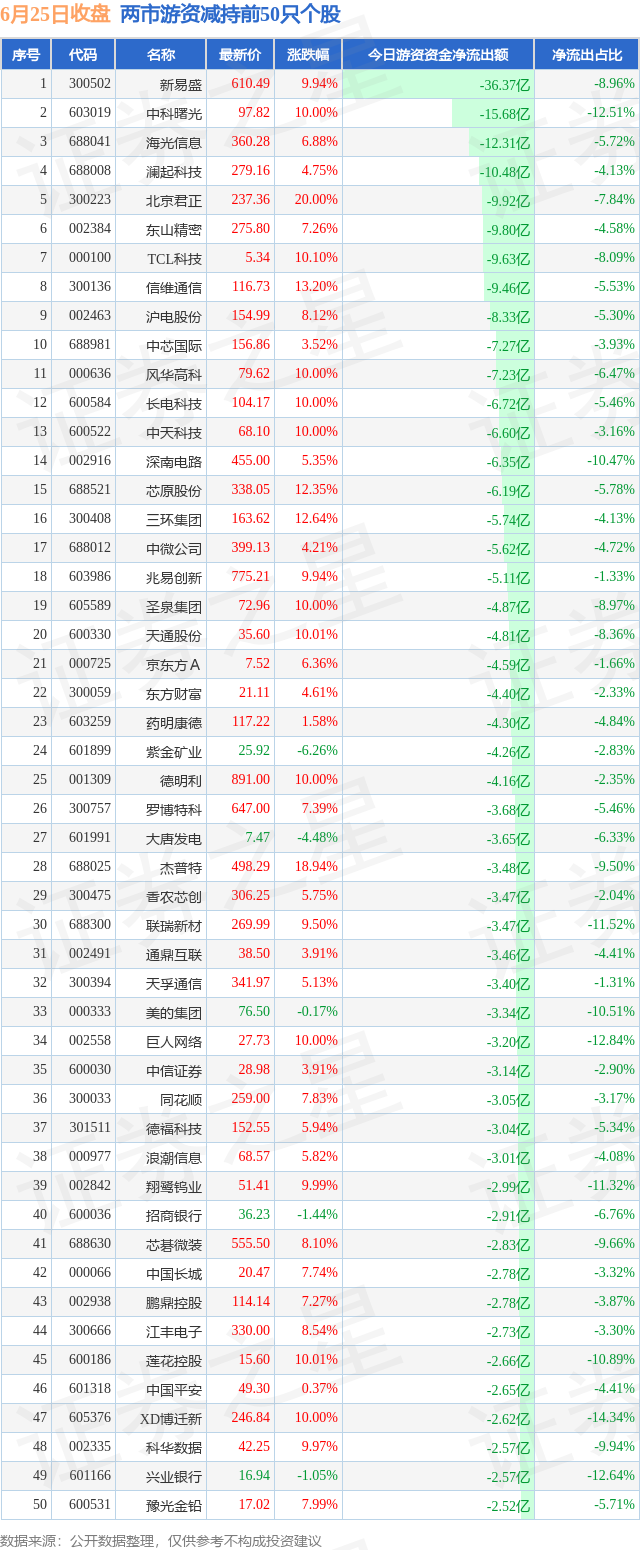Click the title 两市游资减持前50只个股
Screen dimensions: 640x1550
[230, 15]
